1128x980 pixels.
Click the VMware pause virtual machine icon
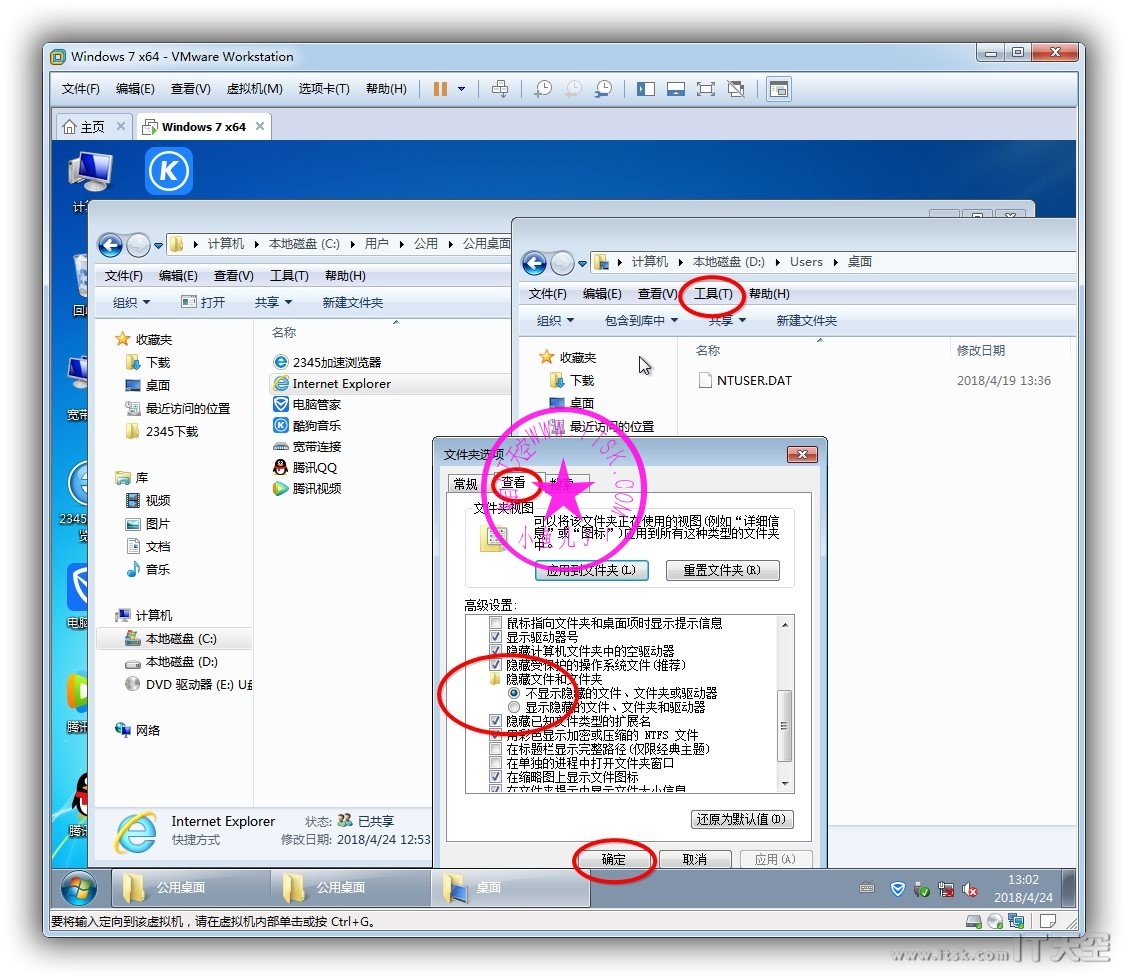440,89
